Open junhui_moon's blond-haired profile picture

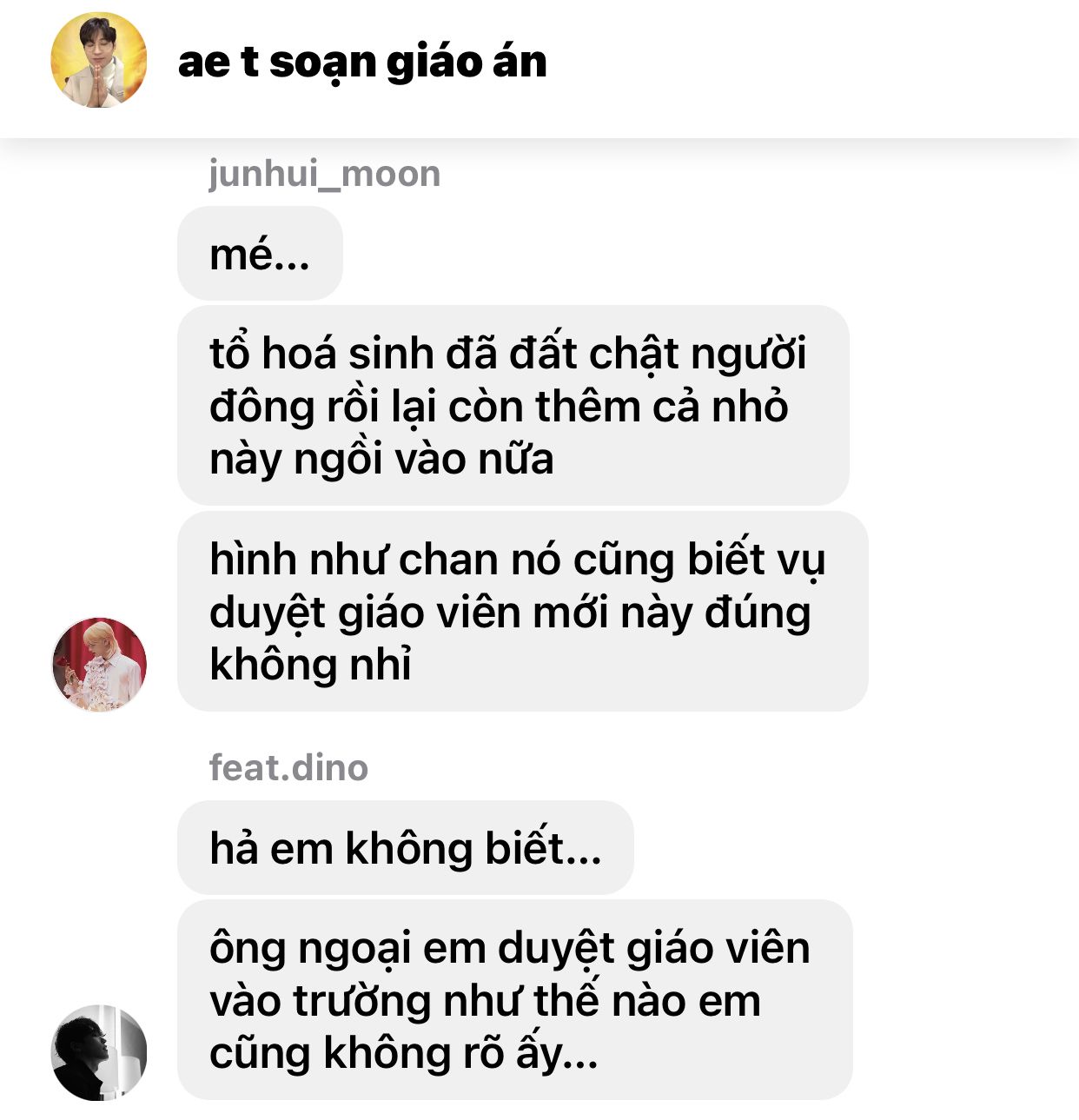pos(99,665)
